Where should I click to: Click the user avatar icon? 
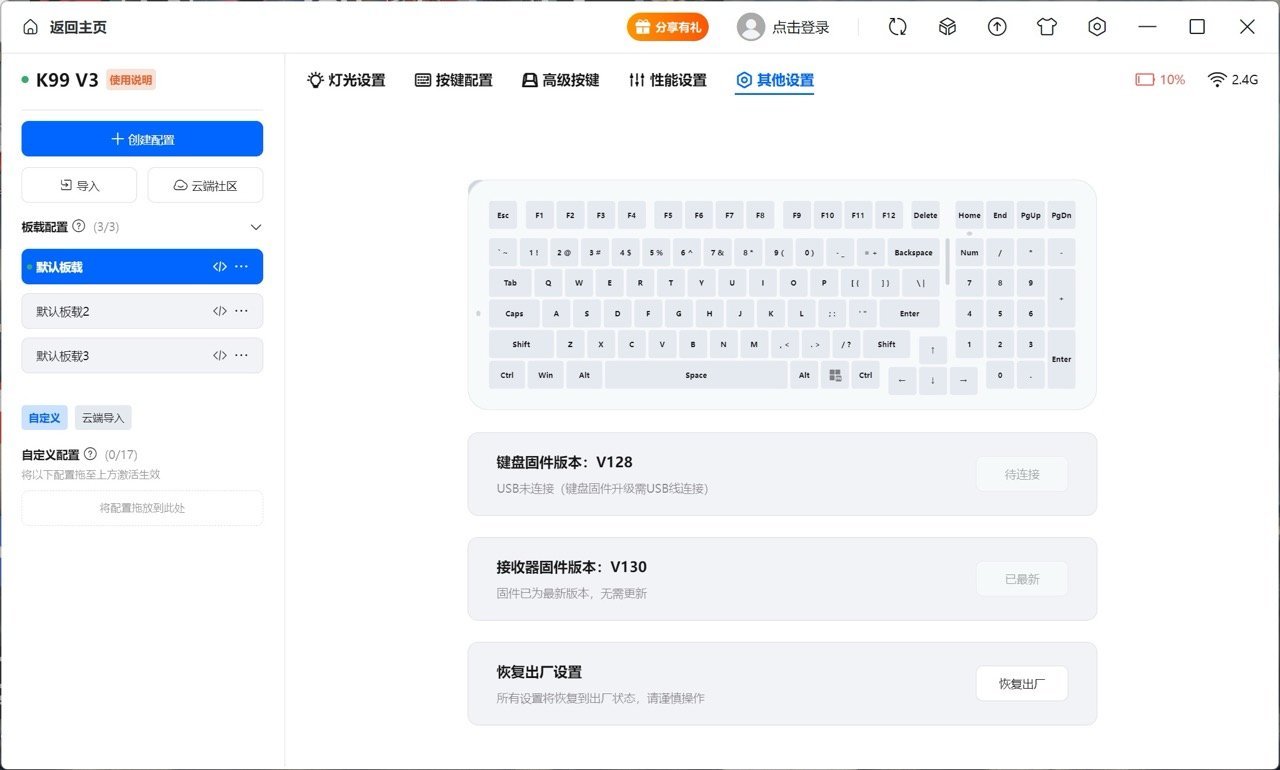click(x=751, y=27)
